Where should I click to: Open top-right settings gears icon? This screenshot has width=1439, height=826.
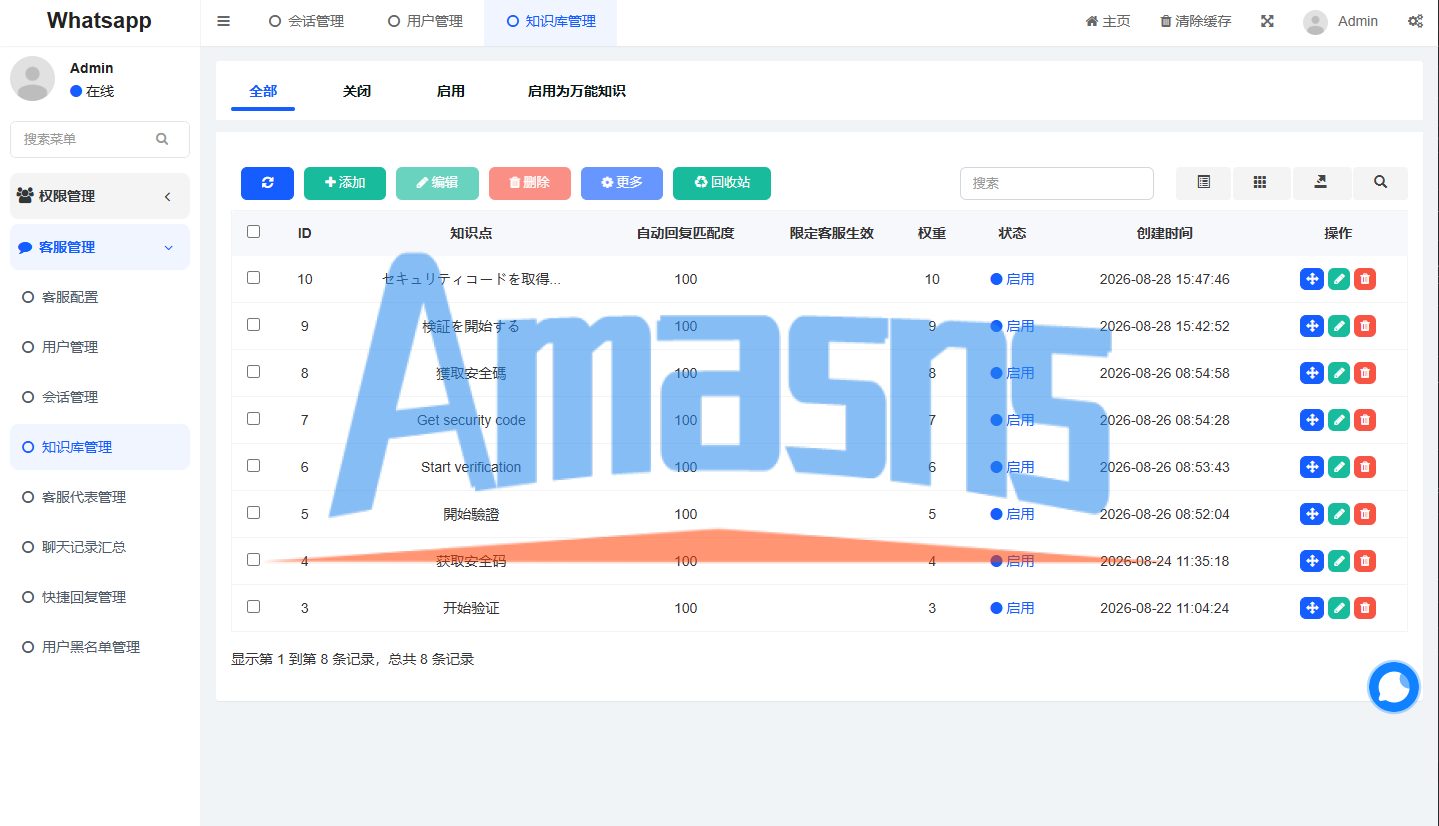click(1415, 21)
